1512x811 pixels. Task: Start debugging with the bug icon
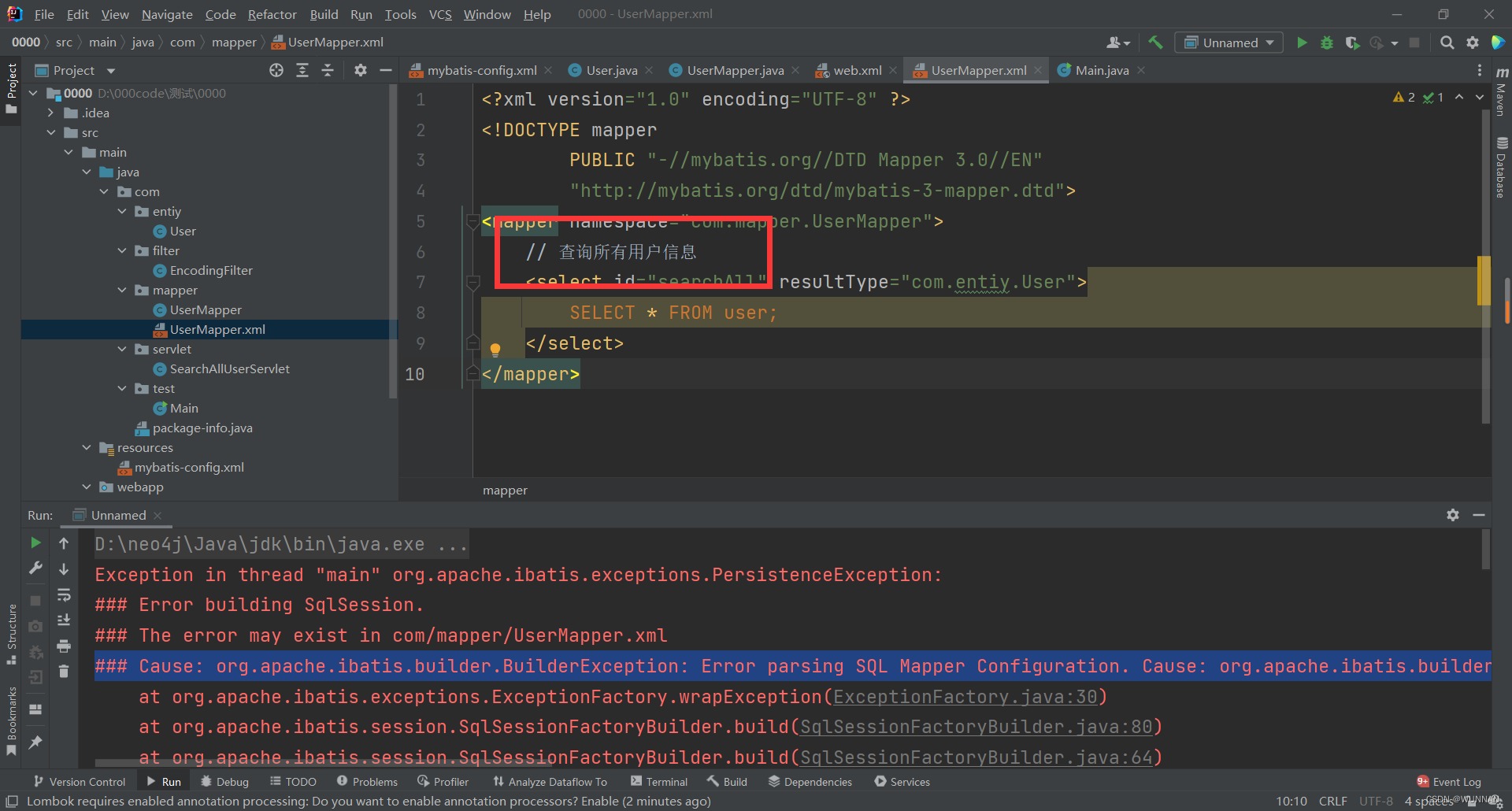1327,43
